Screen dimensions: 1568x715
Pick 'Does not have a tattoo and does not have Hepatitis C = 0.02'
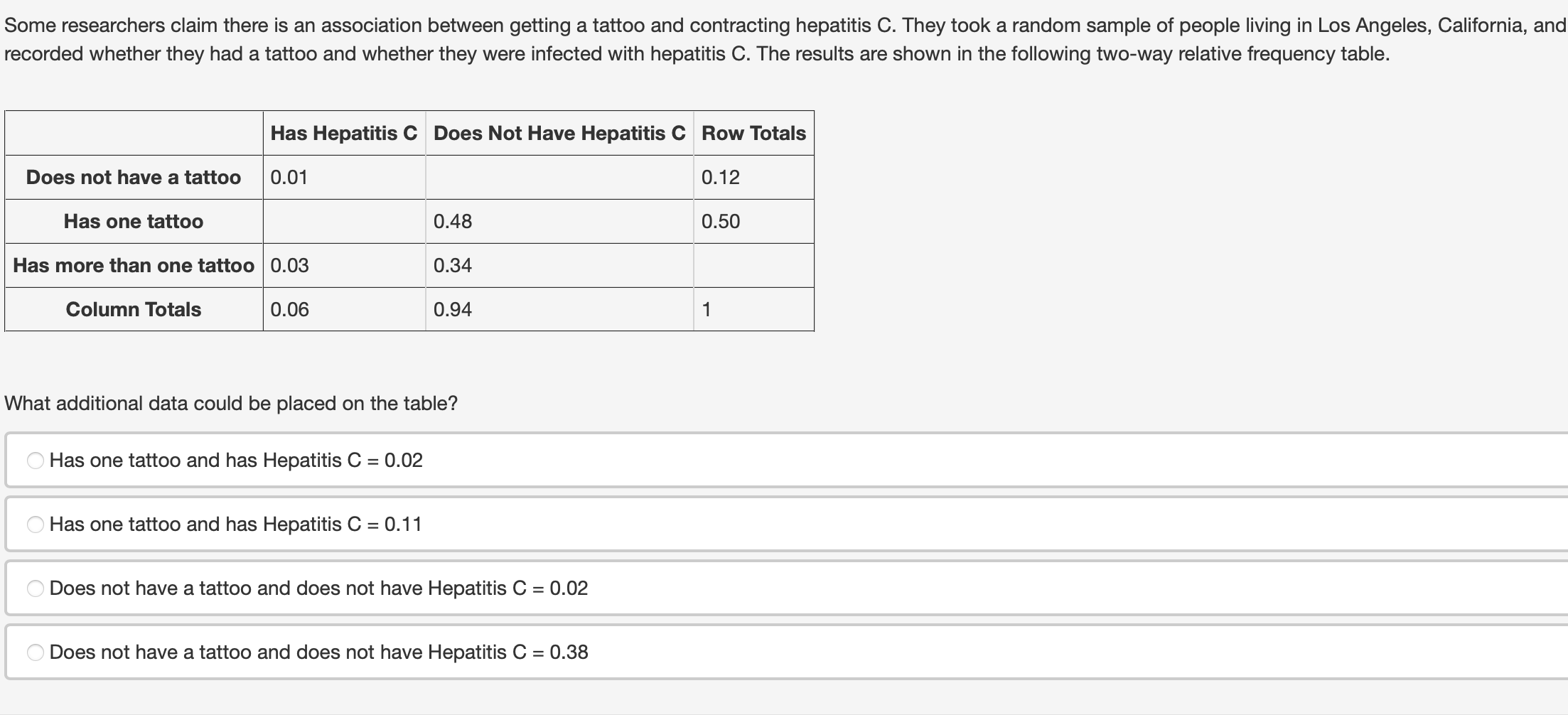pos(36,588)
